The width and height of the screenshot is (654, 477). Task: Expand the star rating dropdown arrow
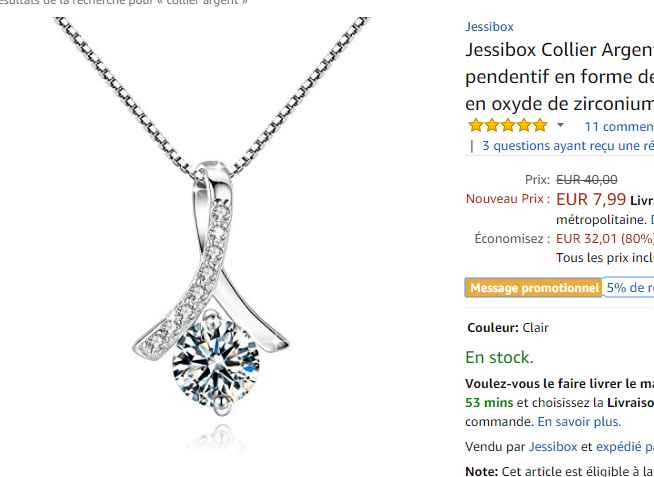[x=561, y=125]
